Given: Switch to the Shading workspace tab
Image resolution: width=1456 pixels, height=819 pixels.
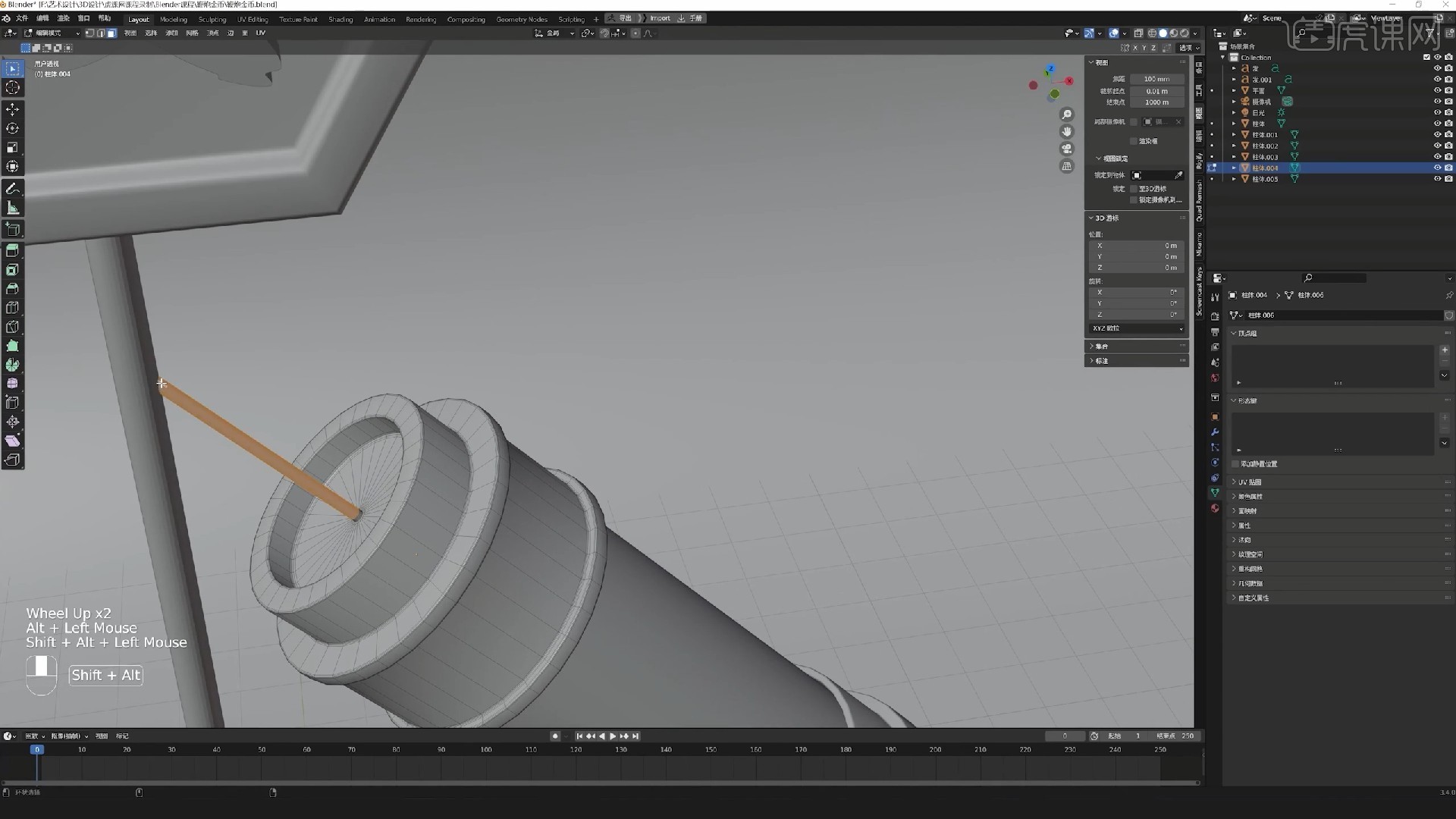Looking at the screenshot, I should point(340,20).
